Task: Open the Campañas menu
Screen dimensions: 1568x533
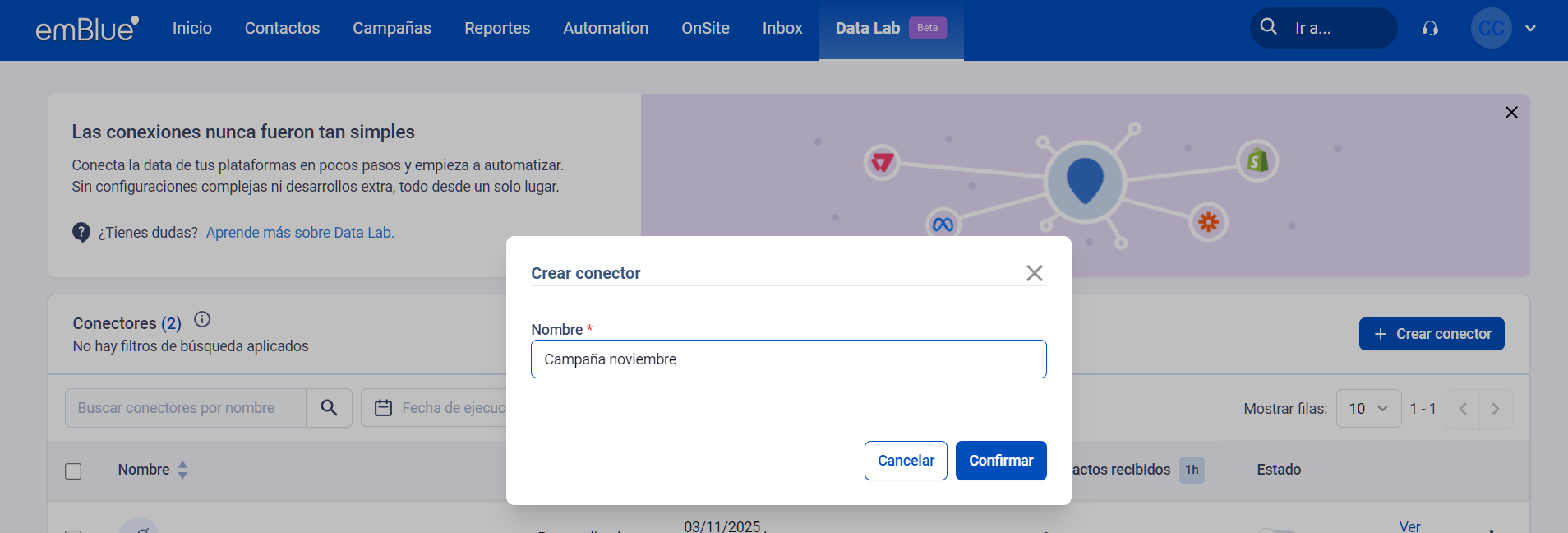Action: (x=391, y=29)
